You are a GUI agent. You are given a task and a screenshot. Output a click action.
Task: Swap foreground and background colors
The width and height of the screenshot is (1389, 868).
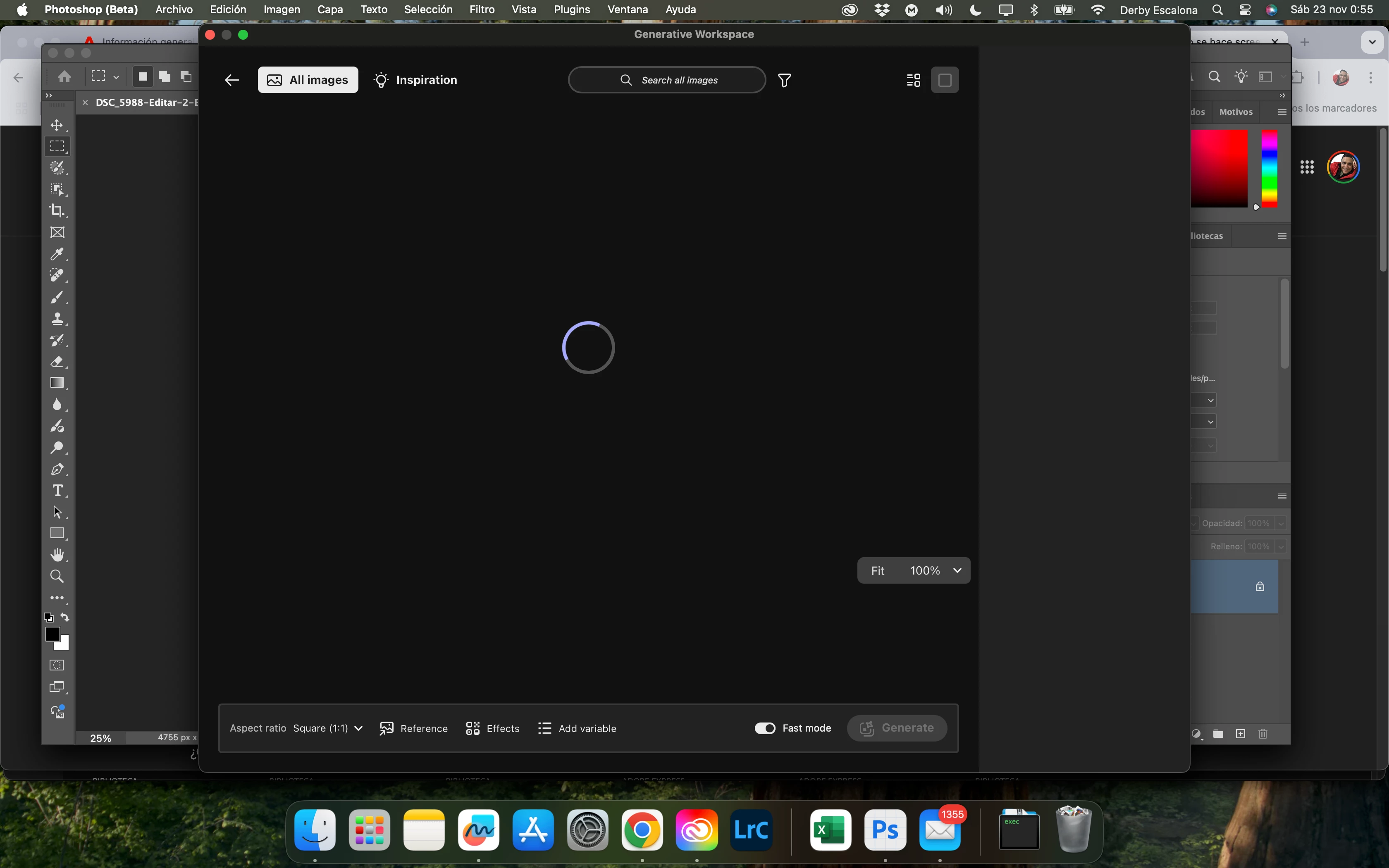point(65,618)
